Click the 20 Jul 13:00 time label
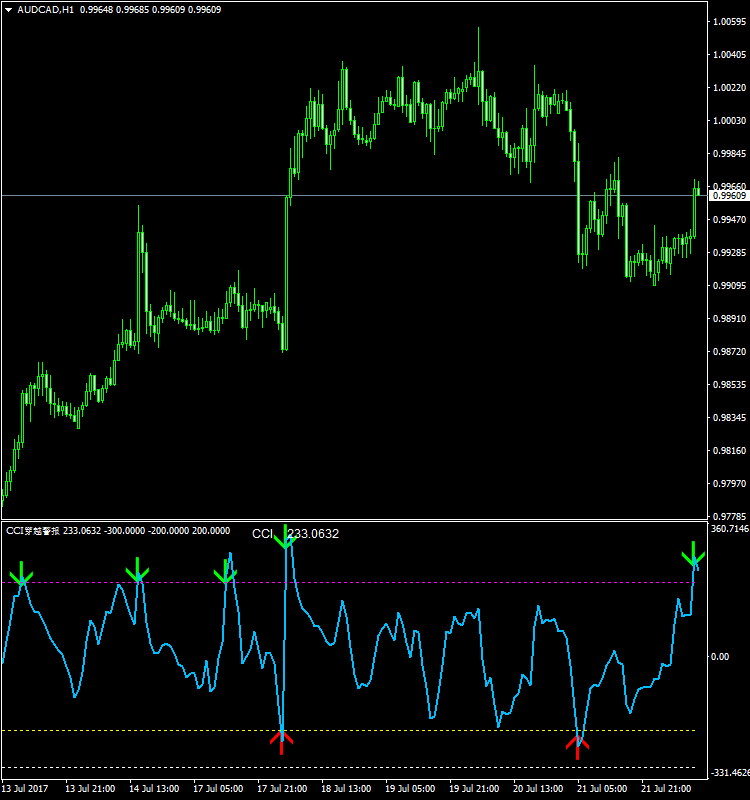Viewport: 750px width, 800px height. (538, 789)
